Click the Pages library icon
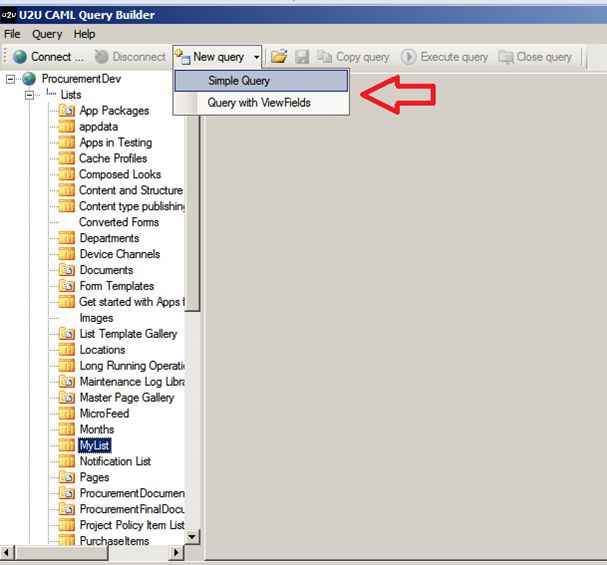This screenshot has width=607, height=565. point(67,477)
